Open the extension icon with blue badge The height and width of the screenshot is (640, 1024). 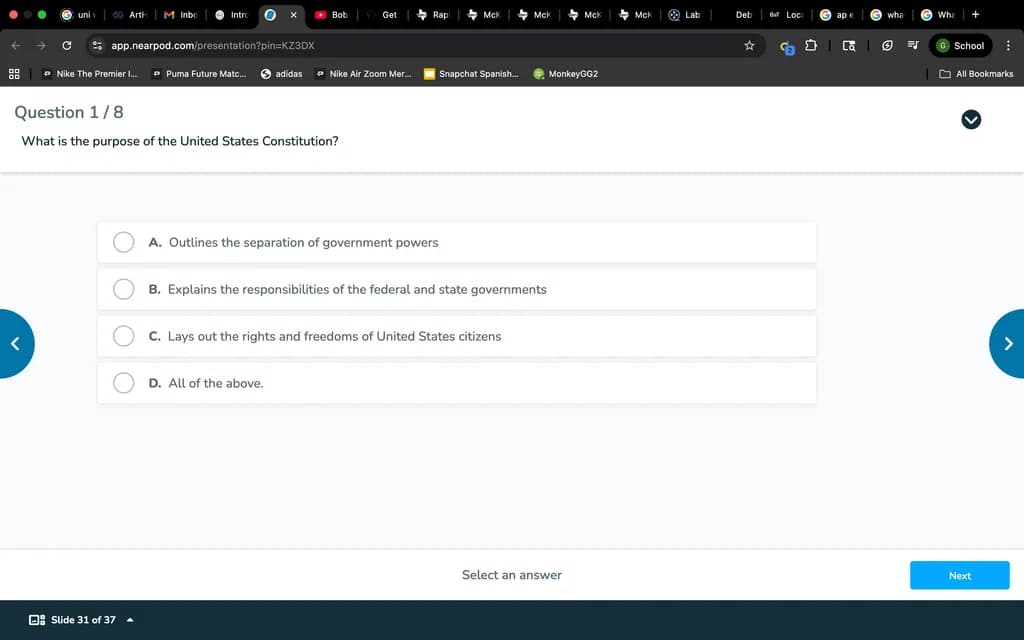787,47
